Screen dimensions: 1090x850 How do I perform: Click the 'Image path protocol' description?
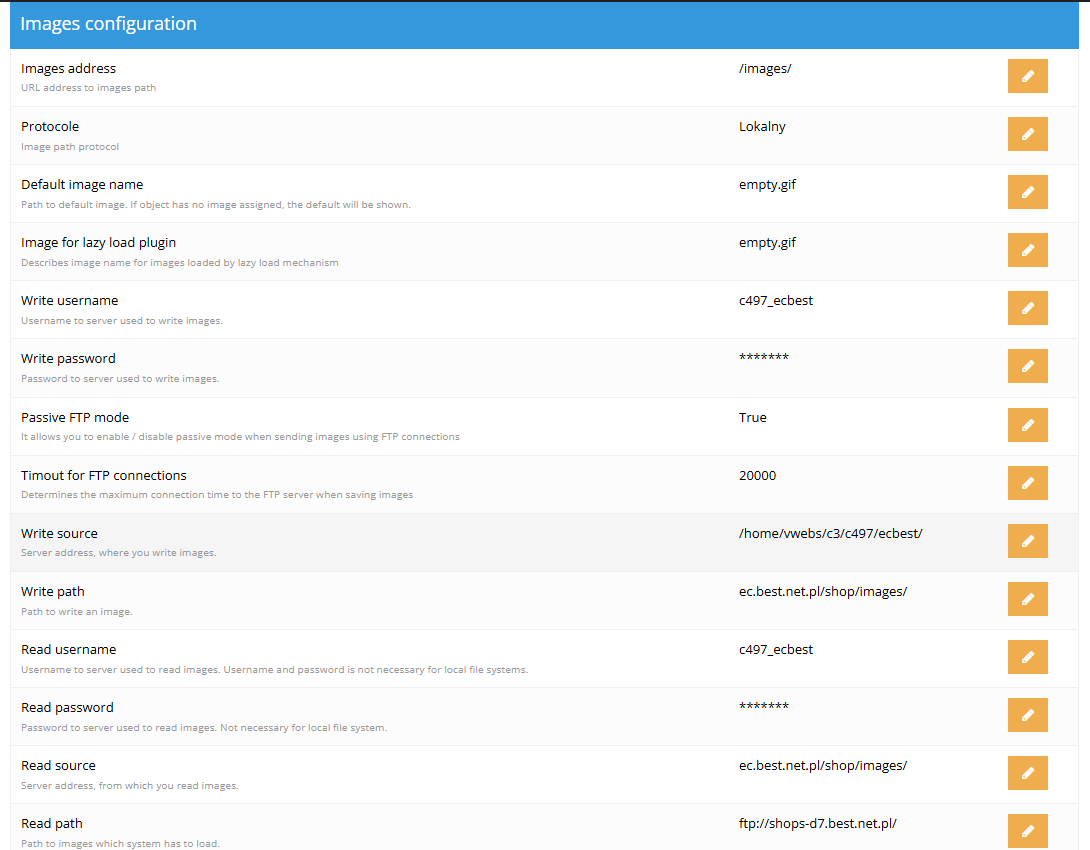click(70, 147)
